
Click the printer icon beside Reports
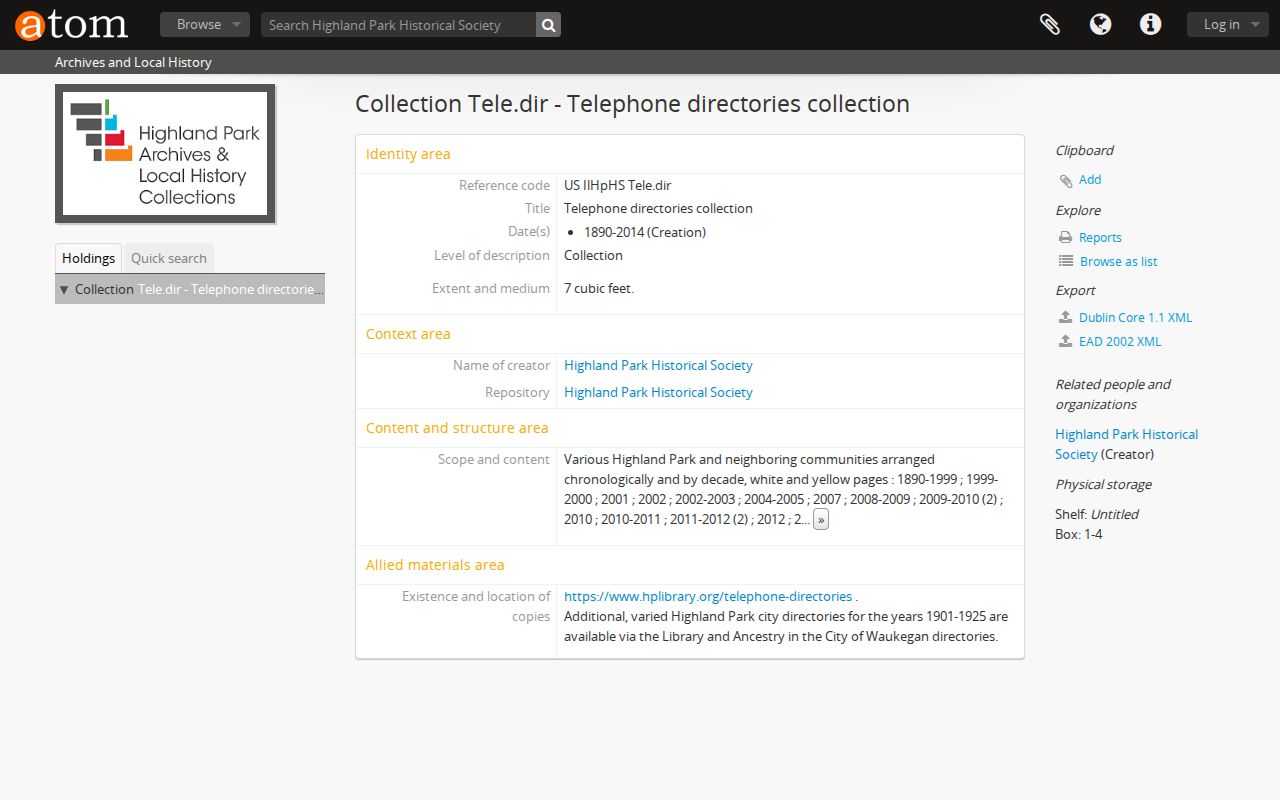(1066, 238)
